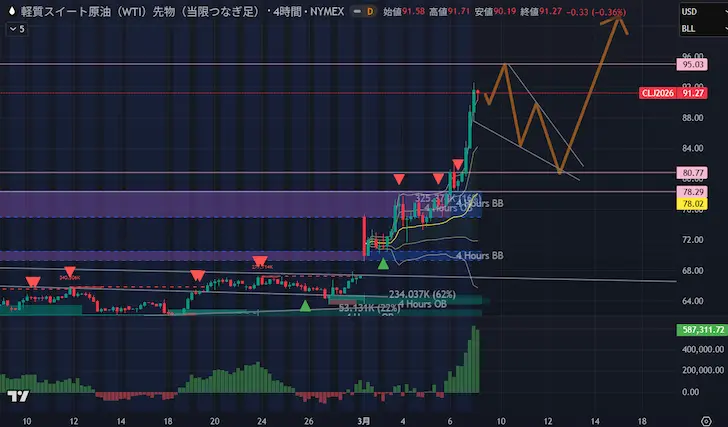The height and width of the screenshot is (427, 728).
Task: Click the red down-triangle marker near date 10
Action: tap(32, 282)
